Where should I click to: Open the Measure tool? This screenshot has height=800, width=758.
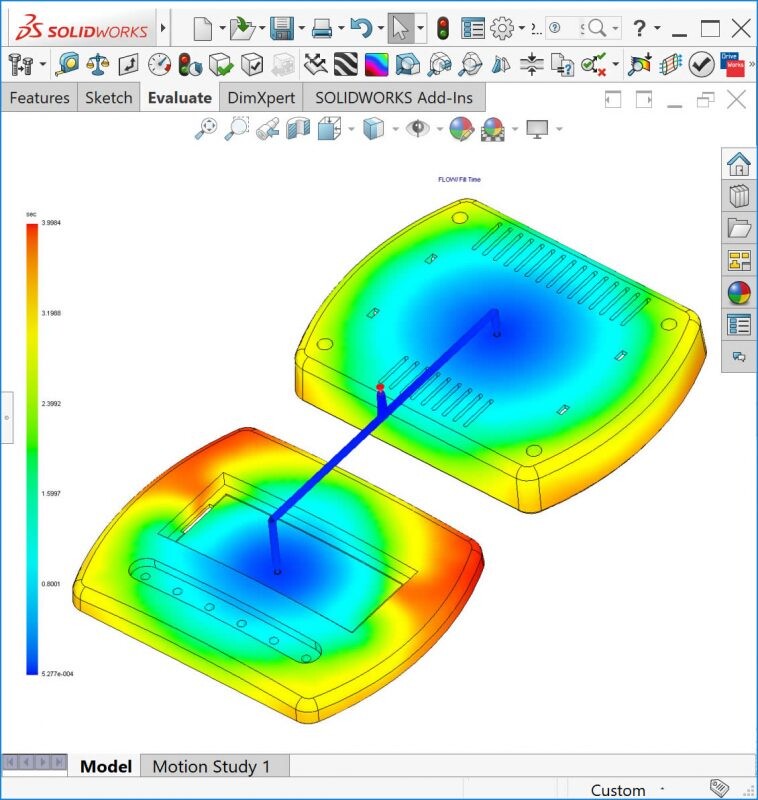tap(68, 65)
